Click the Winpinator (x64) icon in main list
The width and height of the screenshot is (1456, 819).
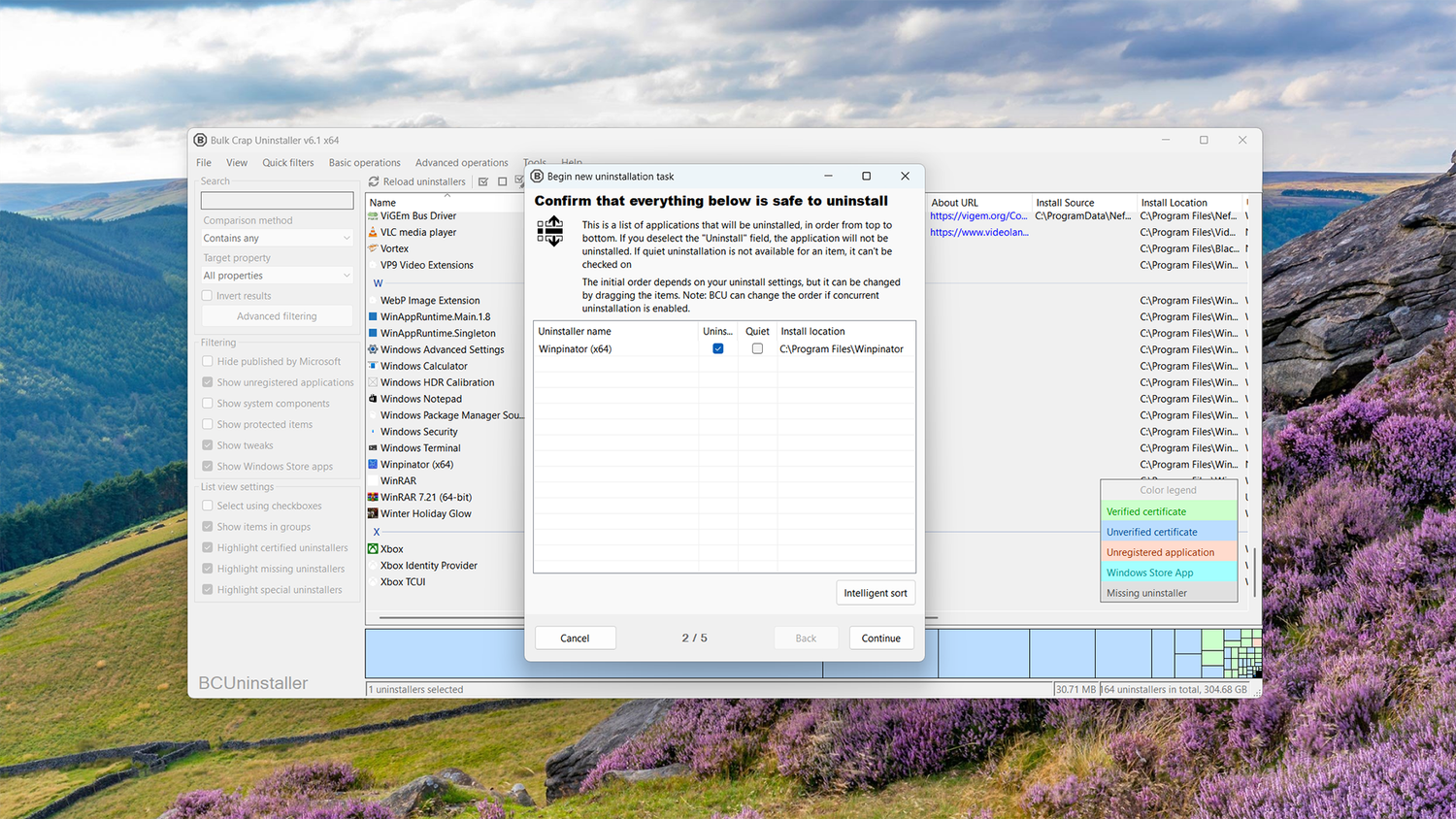[373, 465]
